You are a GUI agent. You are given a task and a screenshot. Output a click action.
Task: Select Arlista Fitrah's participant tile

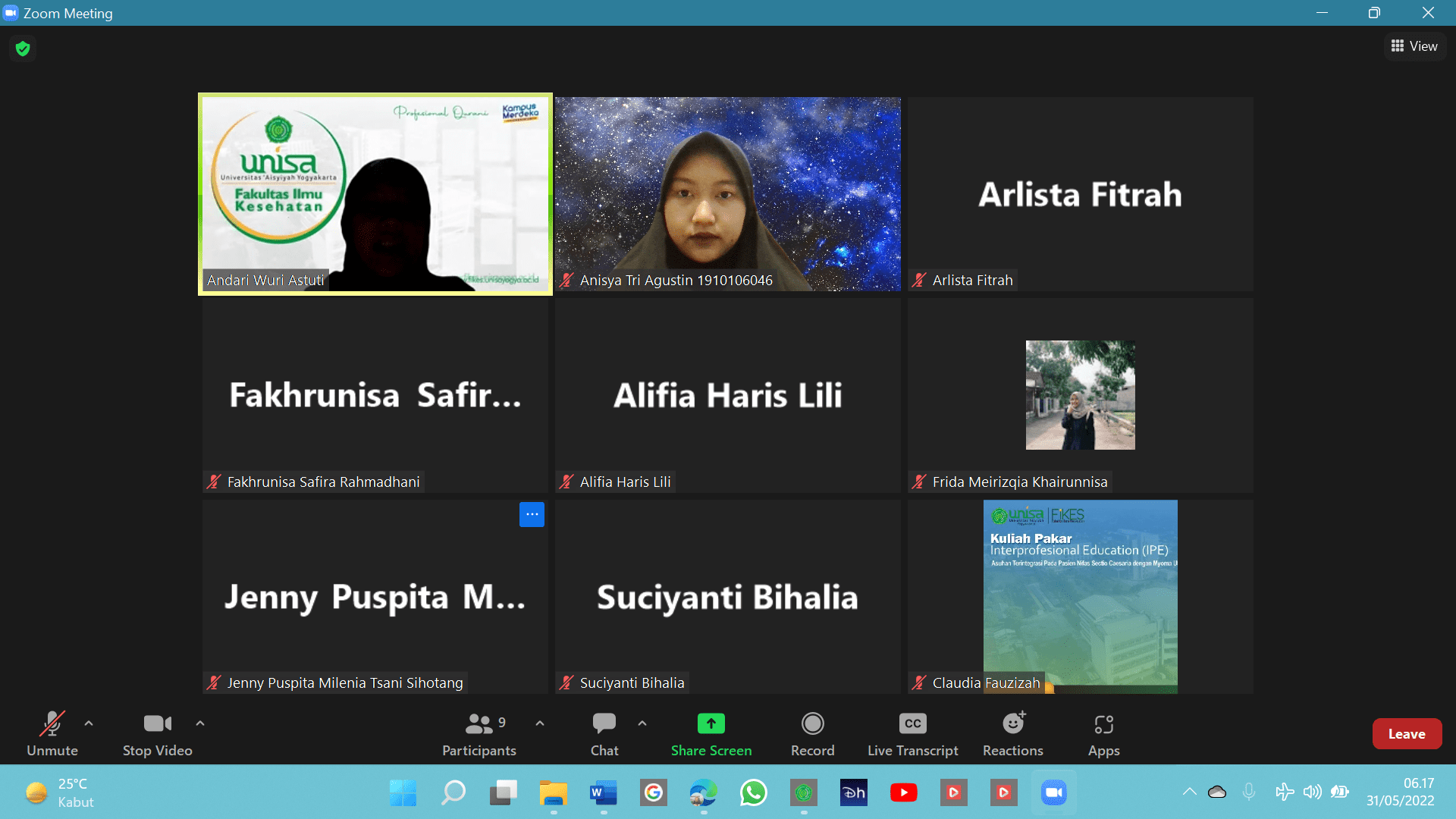(x=1081, y=194)
